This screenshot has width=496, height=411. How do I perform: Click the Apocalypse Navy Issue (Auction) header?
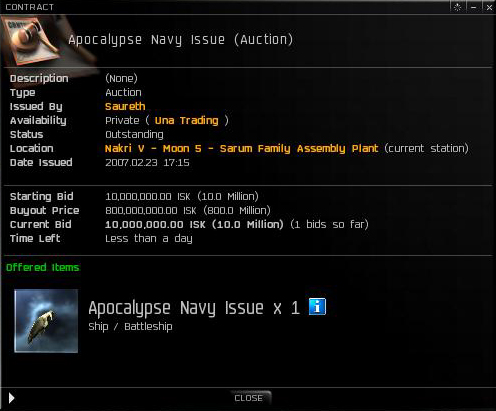pyautogui.click(x=181, y=40)
